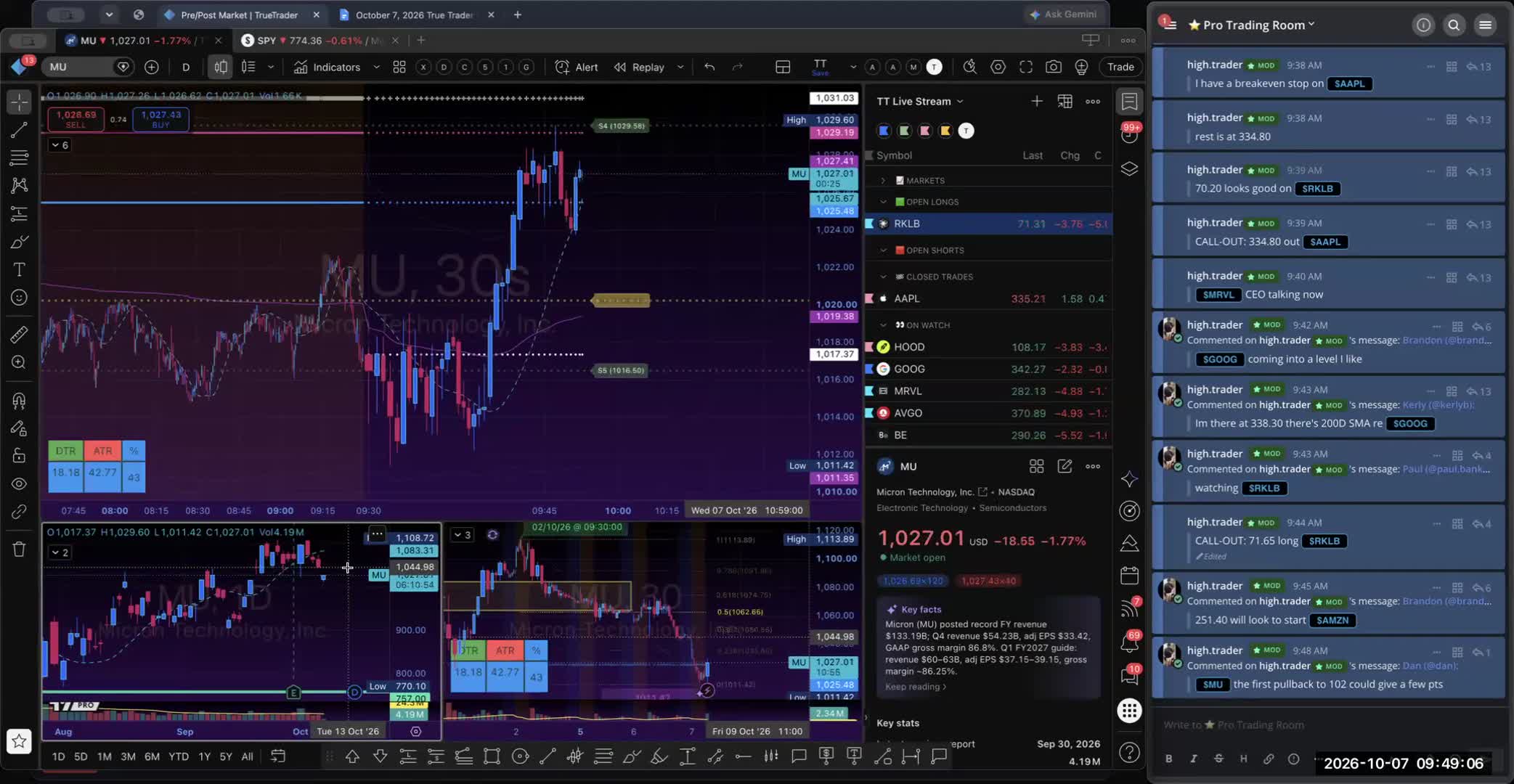Open info icon in Pro Trading Room header

coord(1423,25)
